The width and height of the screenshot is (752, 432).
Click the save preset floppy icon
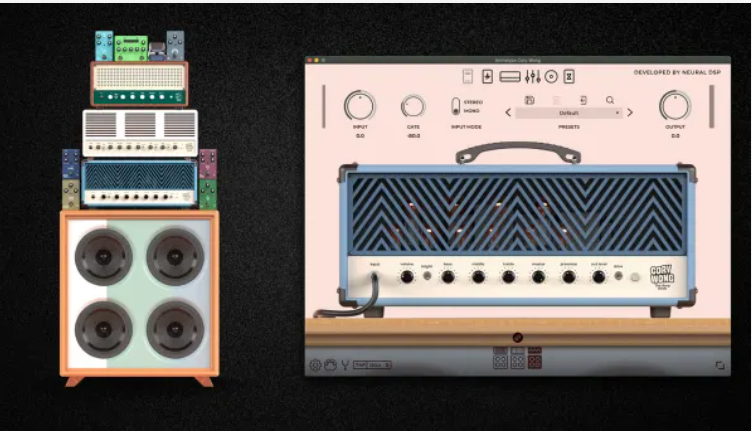(529, 100)
